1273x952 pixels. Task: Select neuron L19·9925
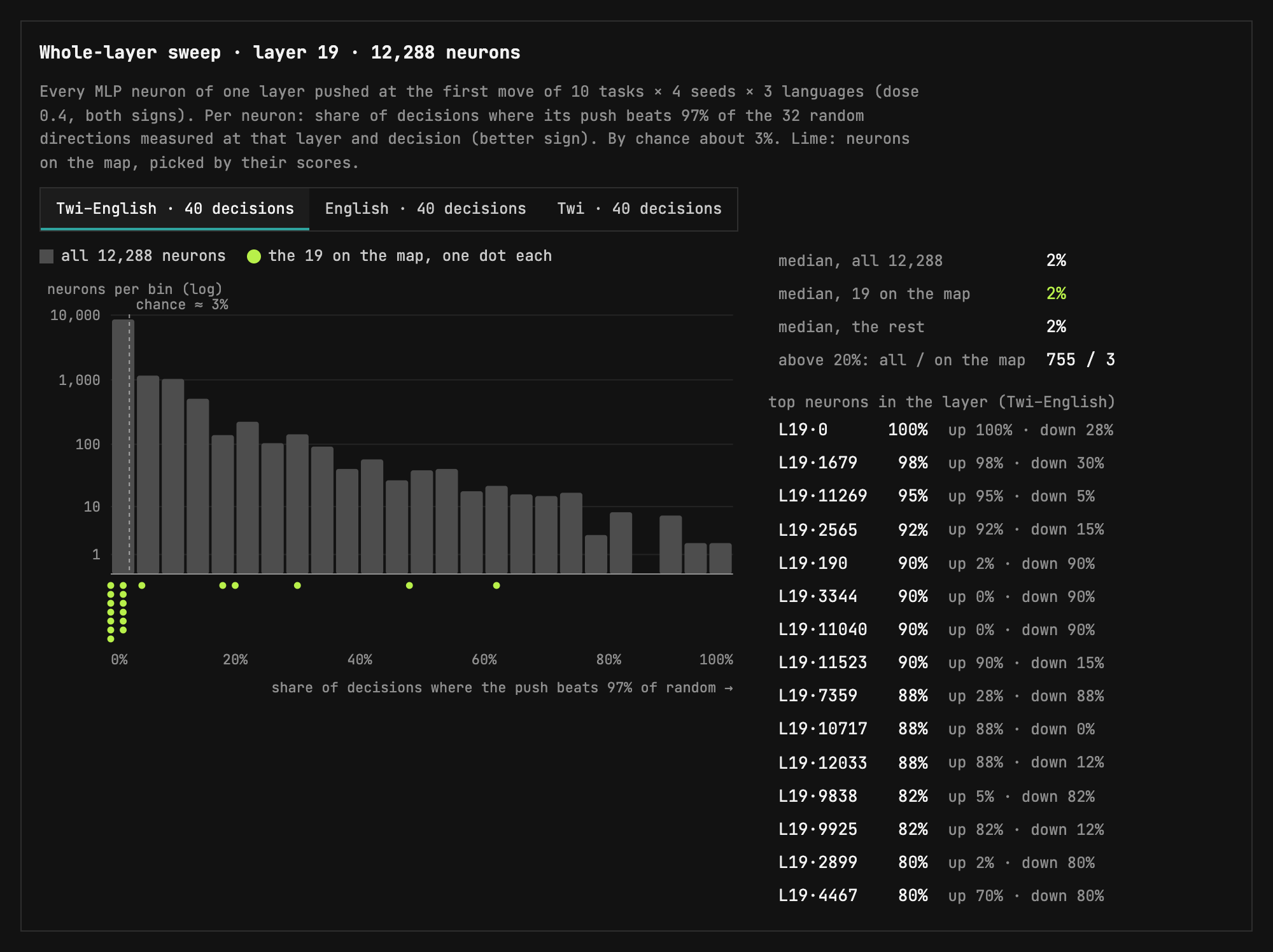[945, 829]
